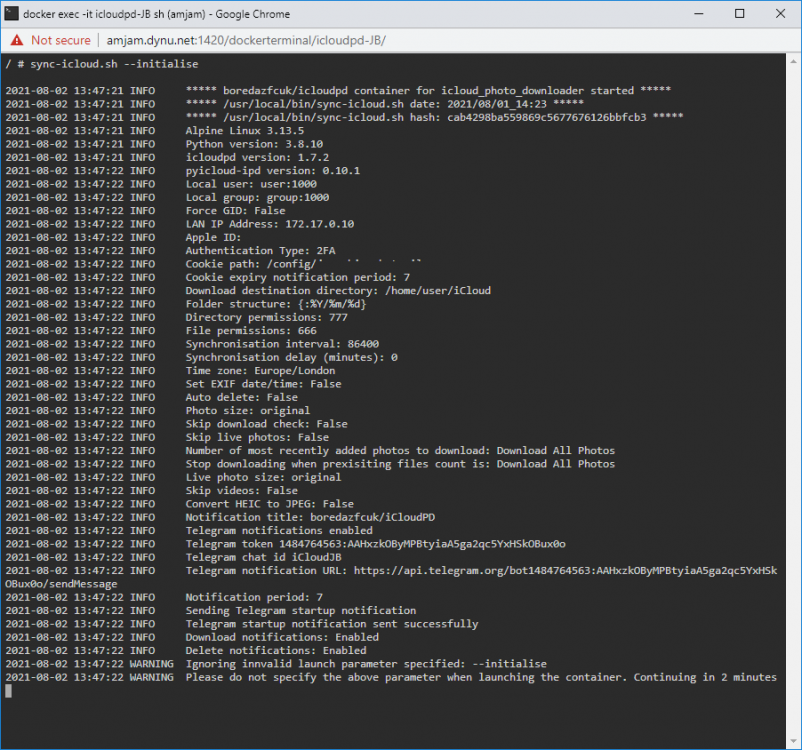
Task: Click the sync-icloud.sh hash value line
Action: click(x=434, y=117)
